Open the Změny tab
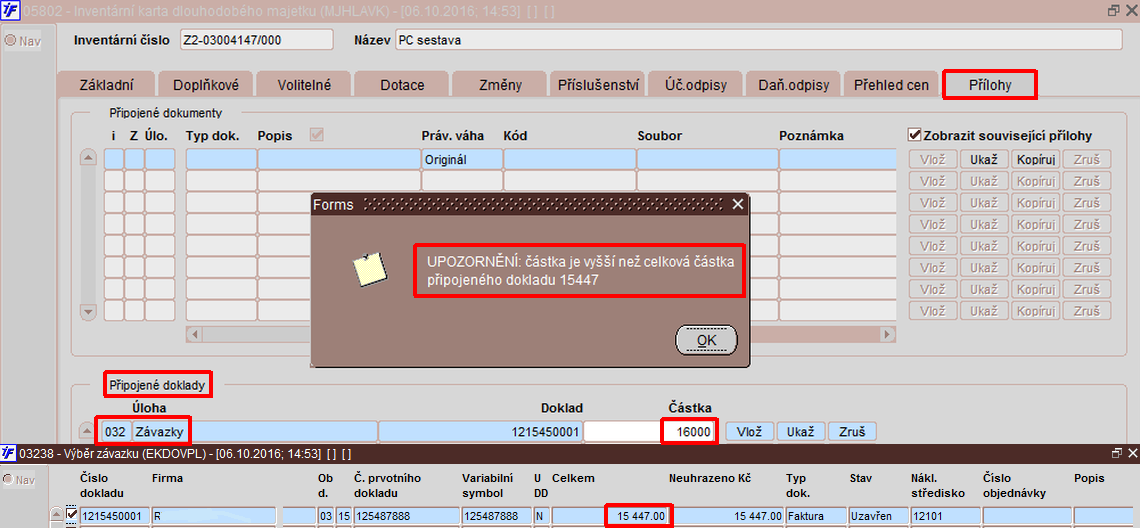Image resolution: width=1140 pixels, height=528 pixels. pos(500,85)
